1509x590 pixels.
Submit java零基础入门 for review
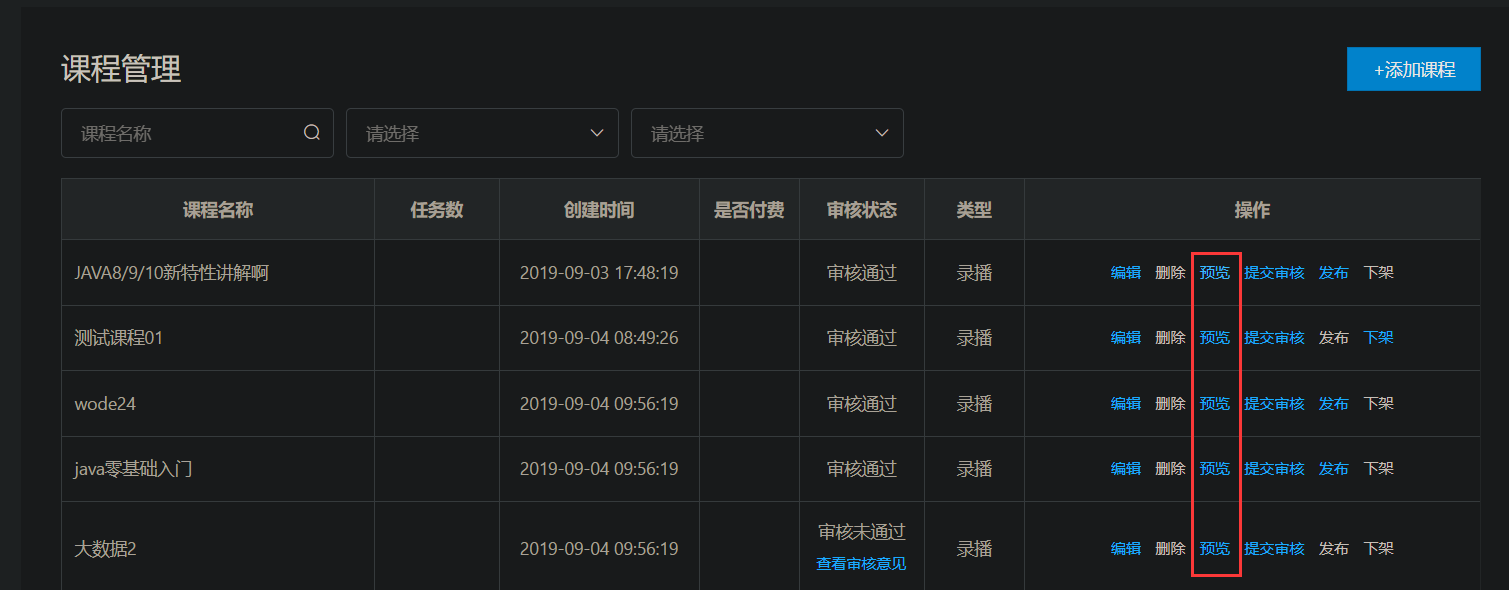(1274, 469)
